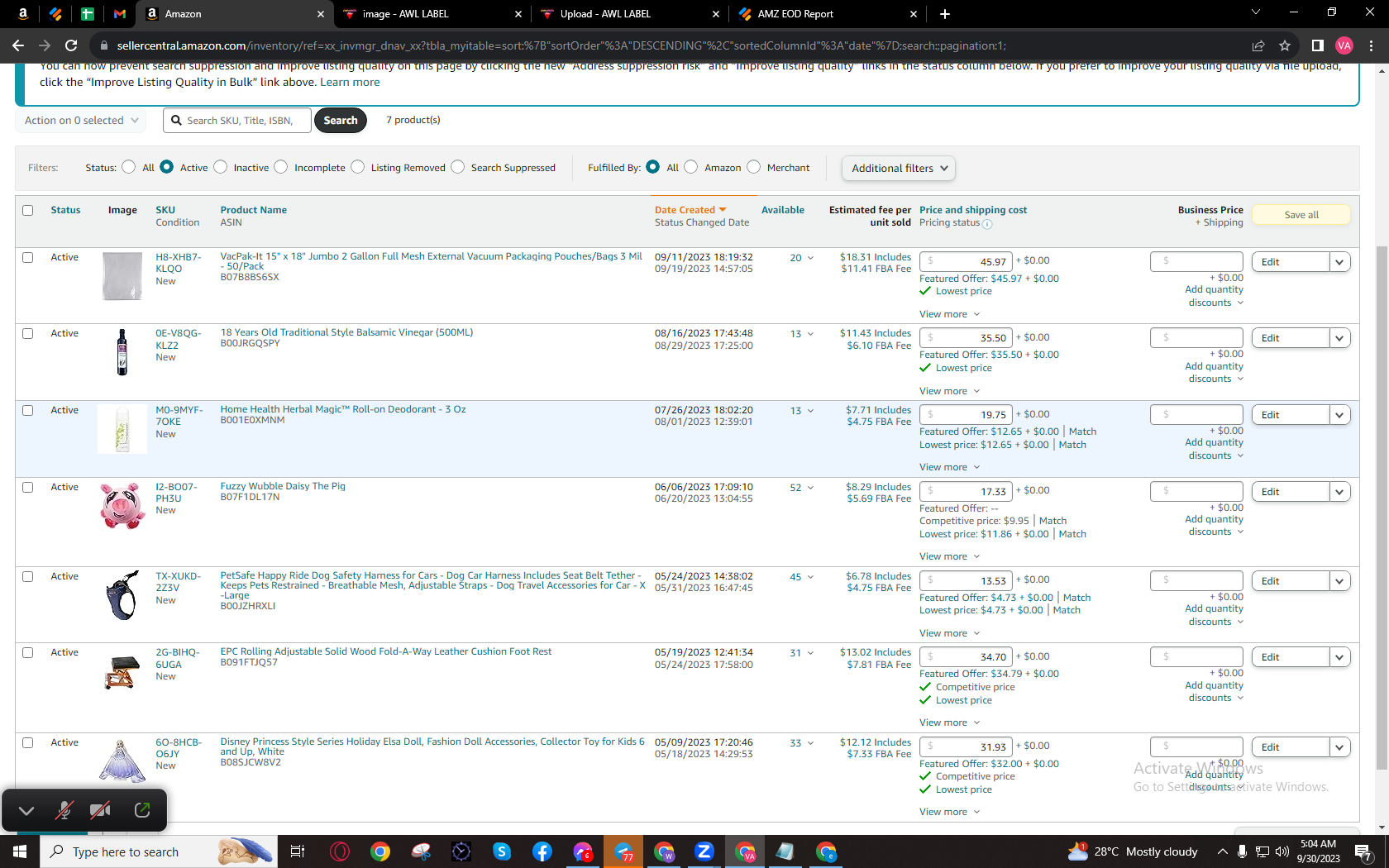
Task: Click the pricing status info icon
Action: (987, 223)
